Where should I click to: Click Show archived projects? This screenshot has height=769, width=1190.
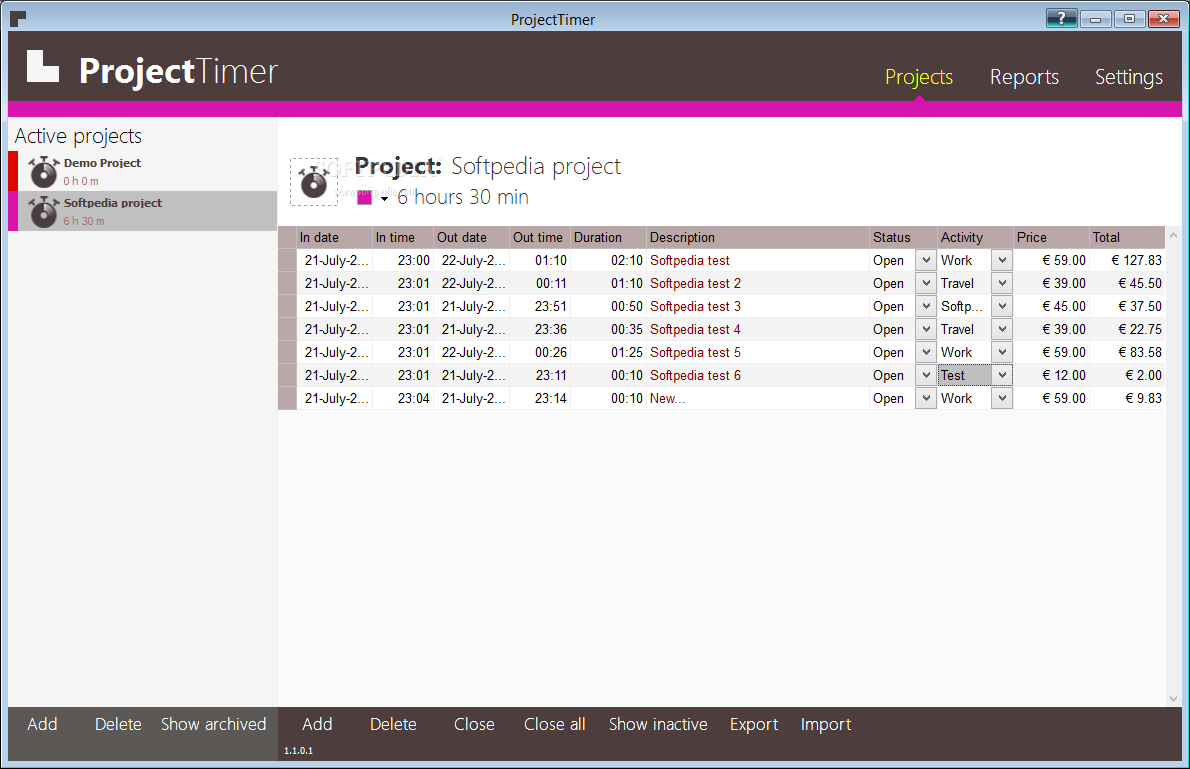click(x=213, y=724)
